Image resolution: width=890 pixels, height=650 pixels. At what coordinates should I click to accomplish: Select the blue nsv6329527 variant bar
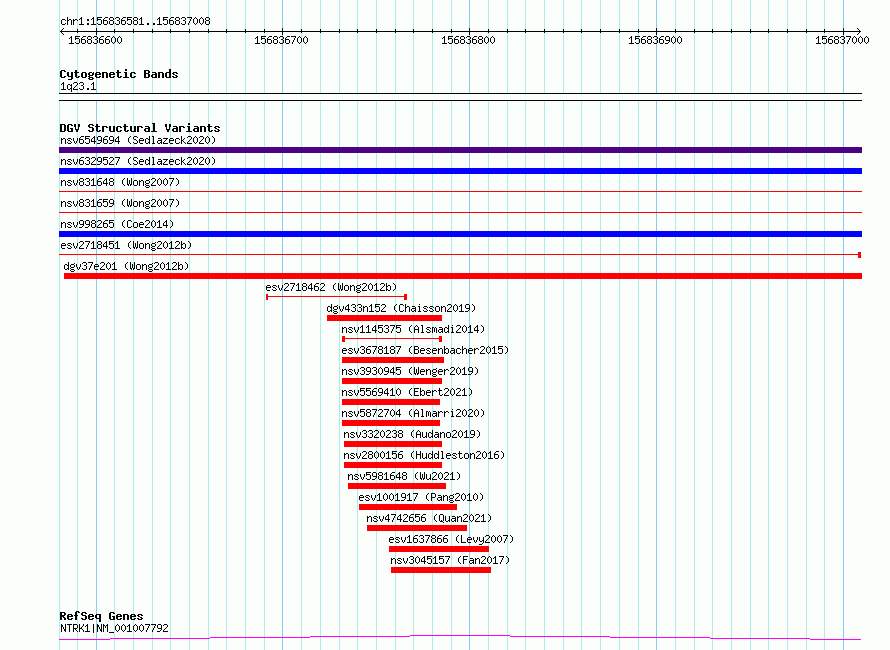click(x=460, y=171)
